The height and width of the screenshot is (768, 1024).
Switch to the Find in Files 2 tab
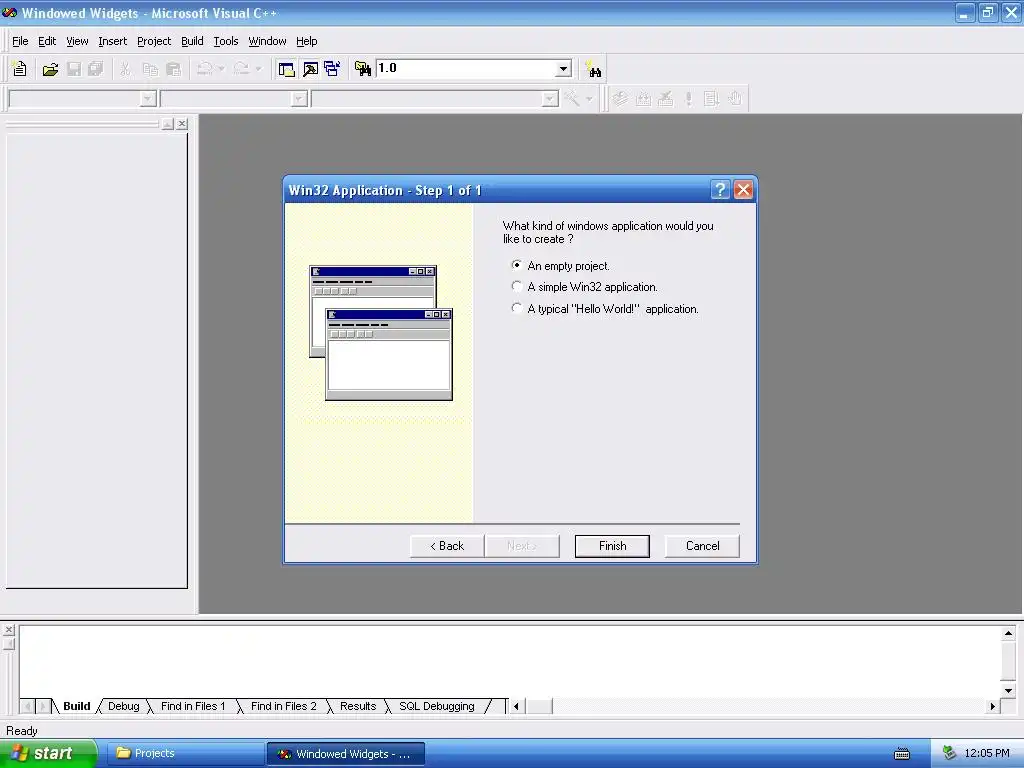click(x=283, y=706)
